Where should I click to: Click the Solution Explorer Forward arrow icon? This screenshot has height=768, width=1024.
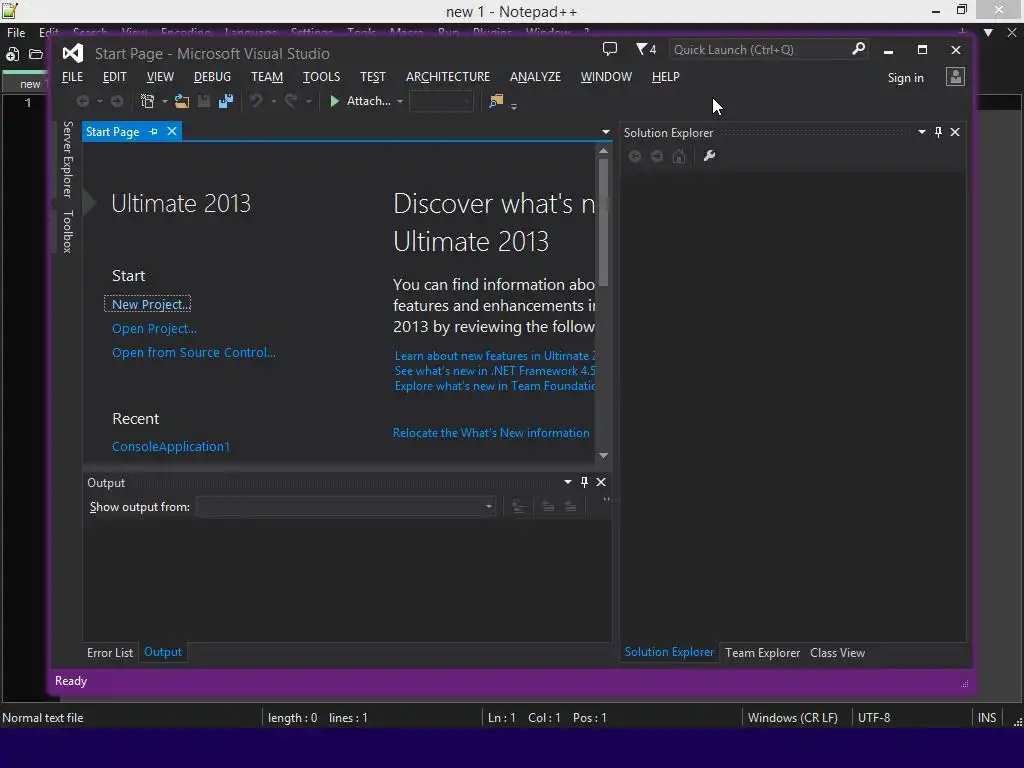[657, 156]
